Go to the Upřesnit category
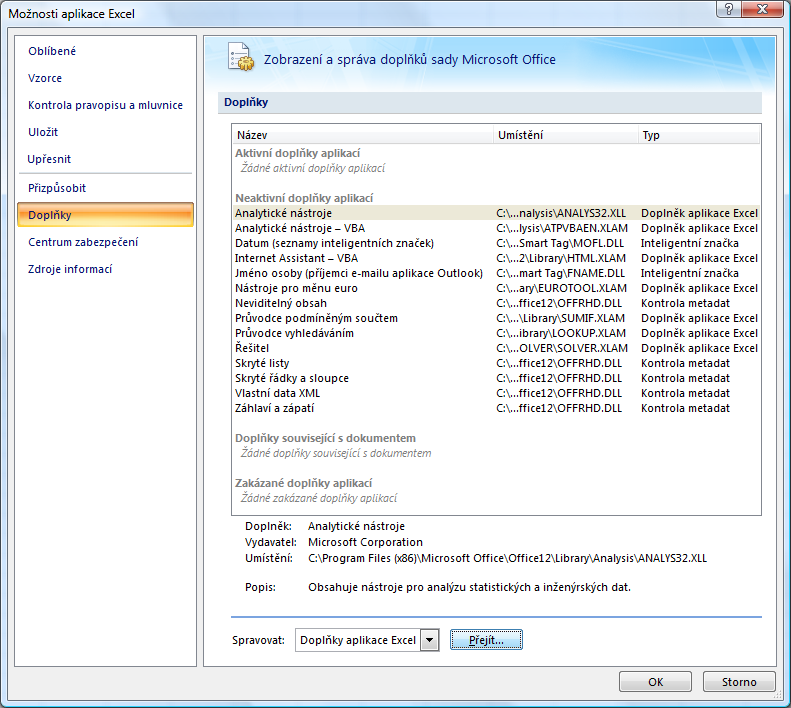 point(49,159)
